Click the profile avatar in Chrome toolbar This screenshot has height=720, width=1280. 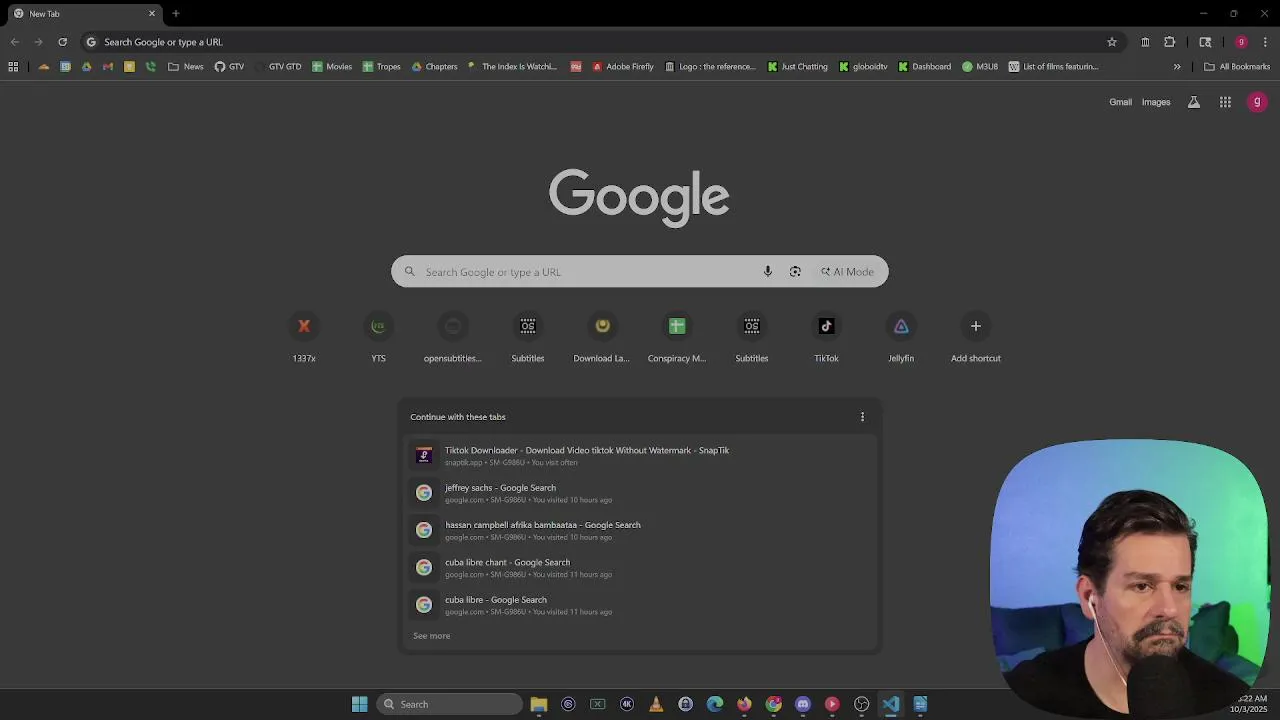(1241, 42)
